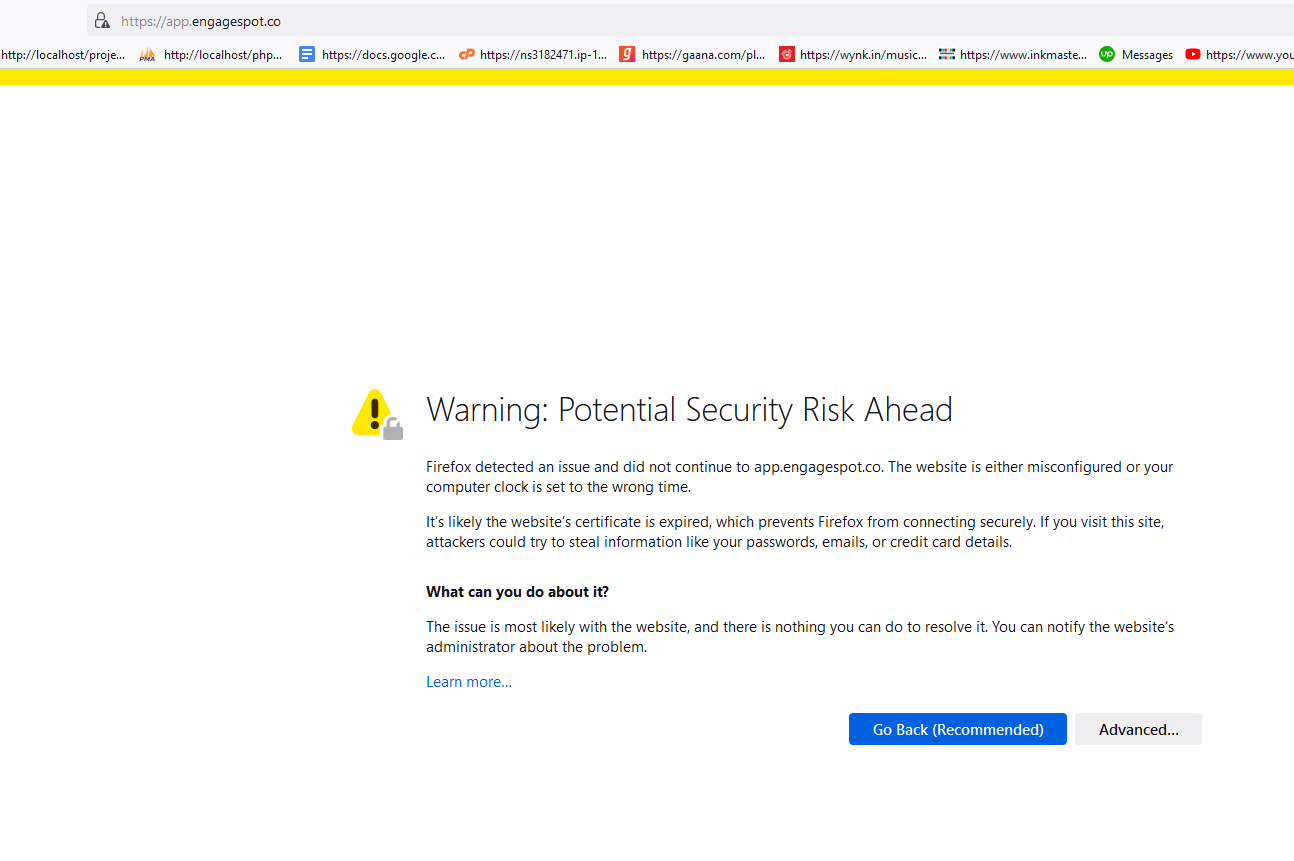Open the Learn more... link

tap(469, 682)
